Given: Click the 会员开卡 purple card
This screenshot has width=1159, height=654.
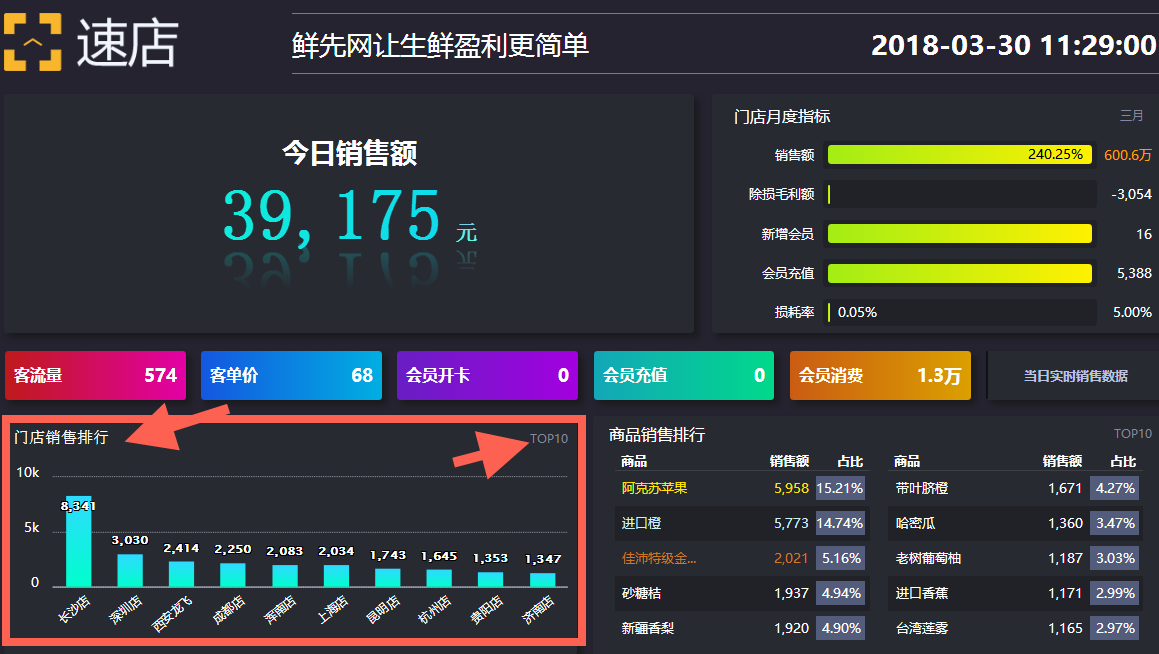Looking at the screenshot, I should (487, 376).
